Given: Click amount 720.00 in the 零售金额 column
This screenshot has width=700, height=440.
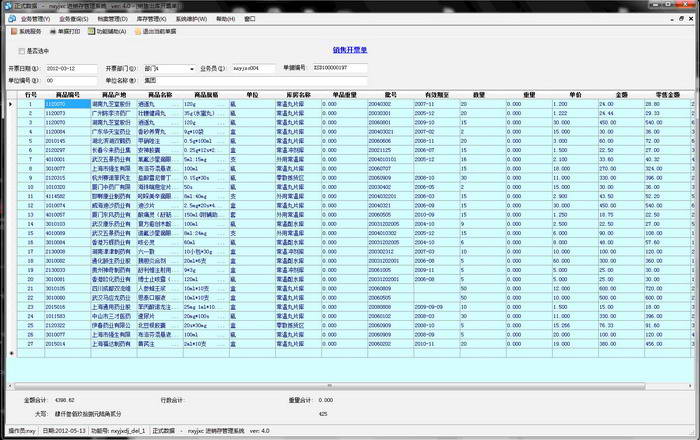Looking at the screenshot, I should point(667,289).
